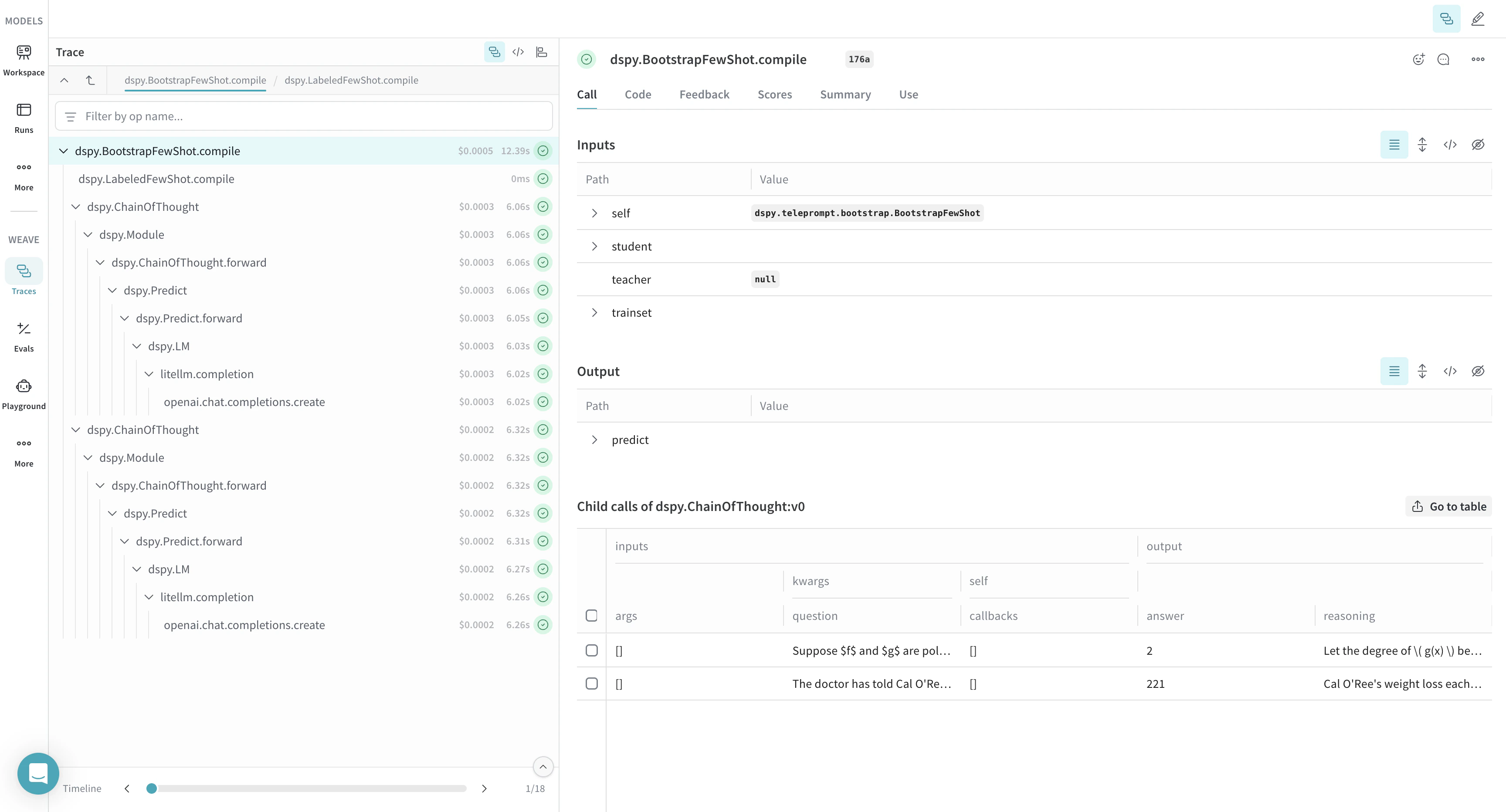Expand the trainset input row
Viewport: 1506px width, 812px height.
[594, 312]
